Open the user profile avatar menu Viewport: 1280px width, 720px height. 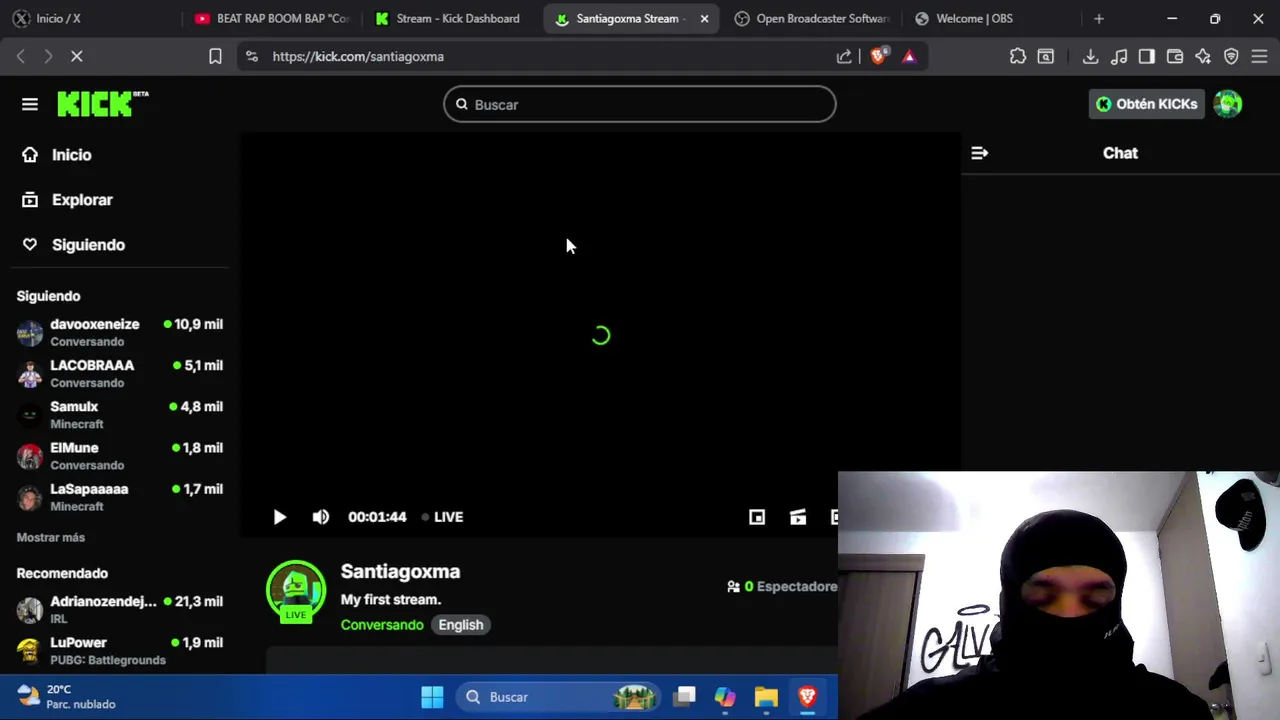click(x=1228, y=104)
